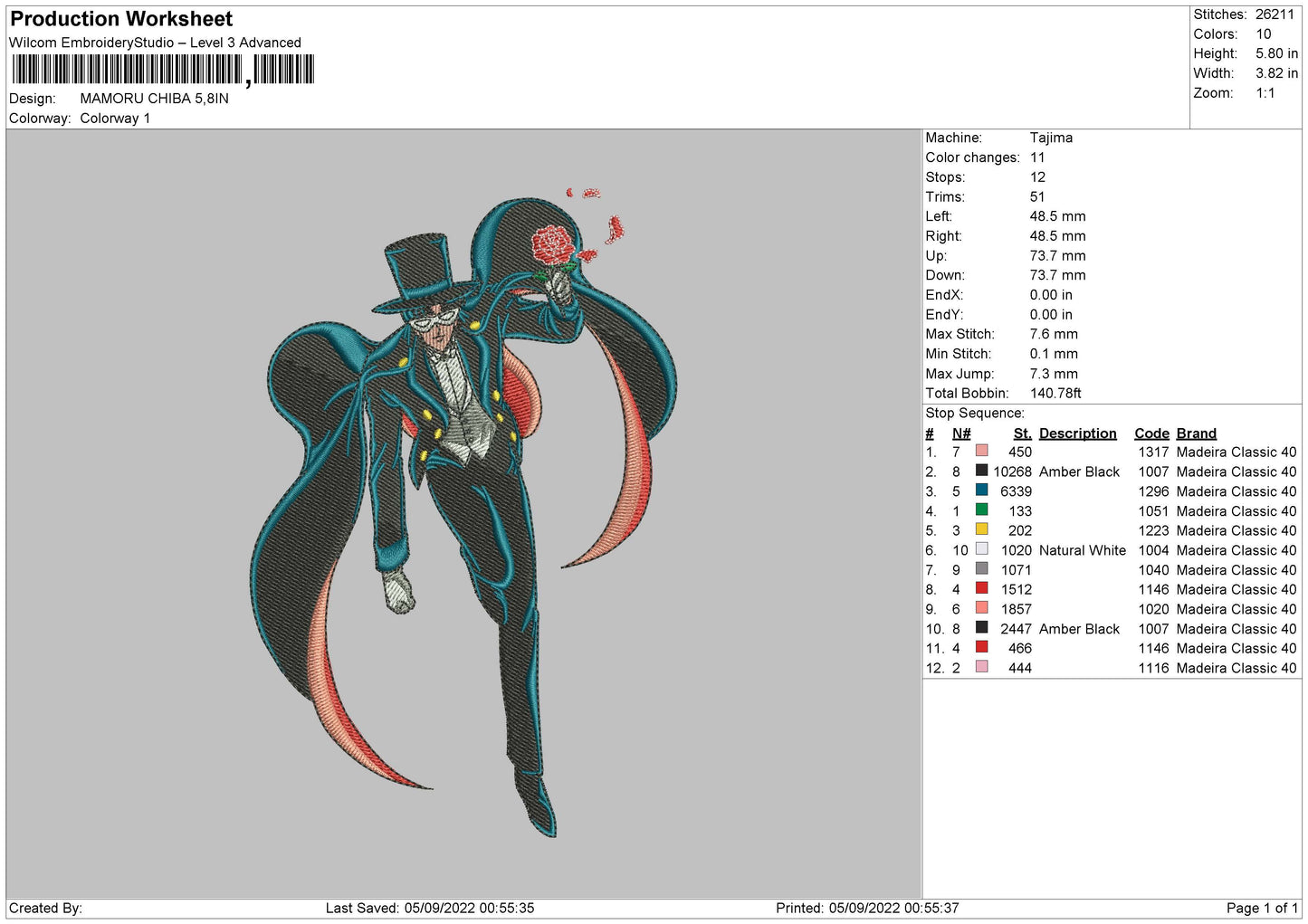Click the pink swatch in stop row 1
The image size is (1308, 924).
(981, 451)
